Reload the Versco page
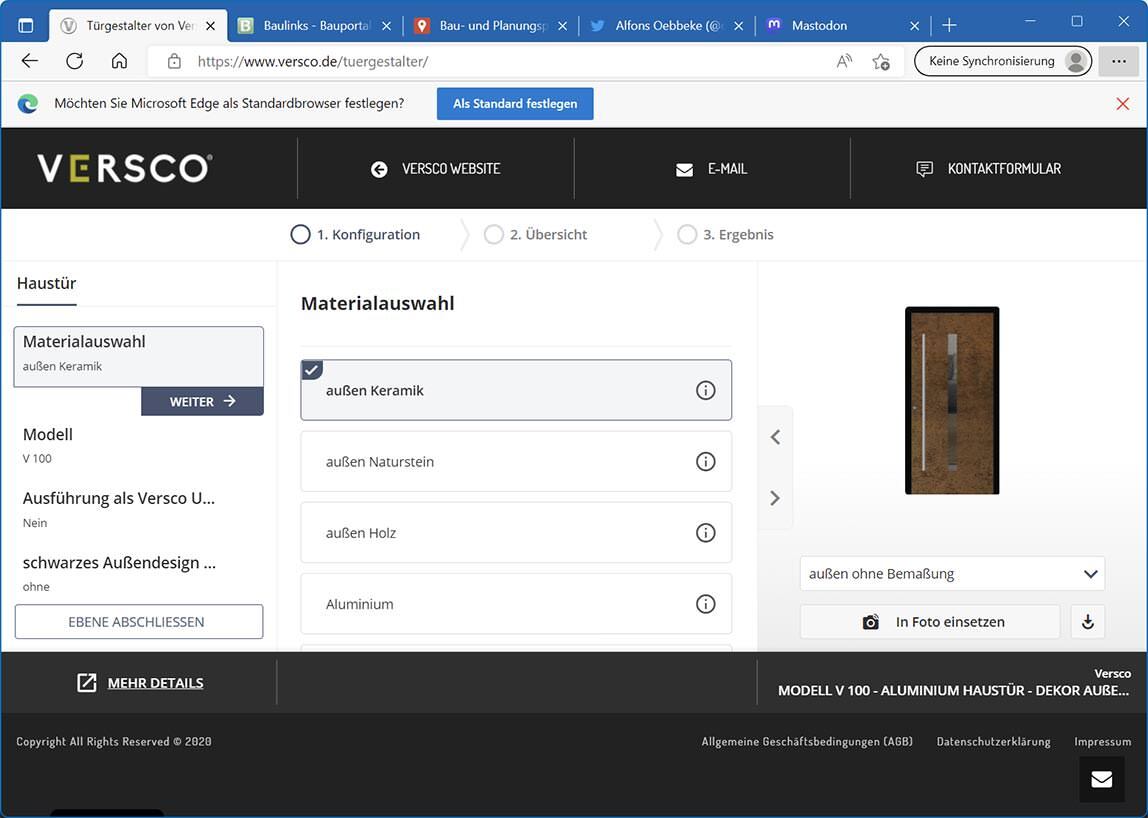Viewport: 1148px width, 818px height. (75, 61)
